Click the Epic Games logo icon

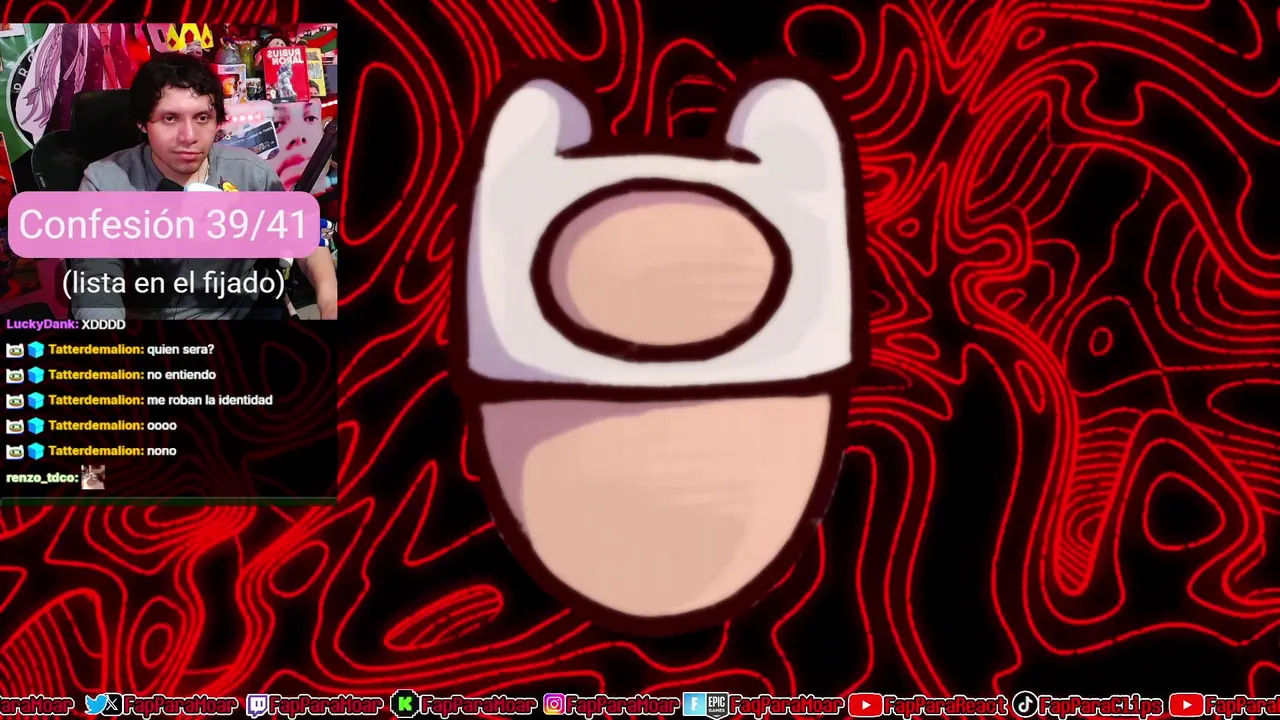tap(716, 705)
